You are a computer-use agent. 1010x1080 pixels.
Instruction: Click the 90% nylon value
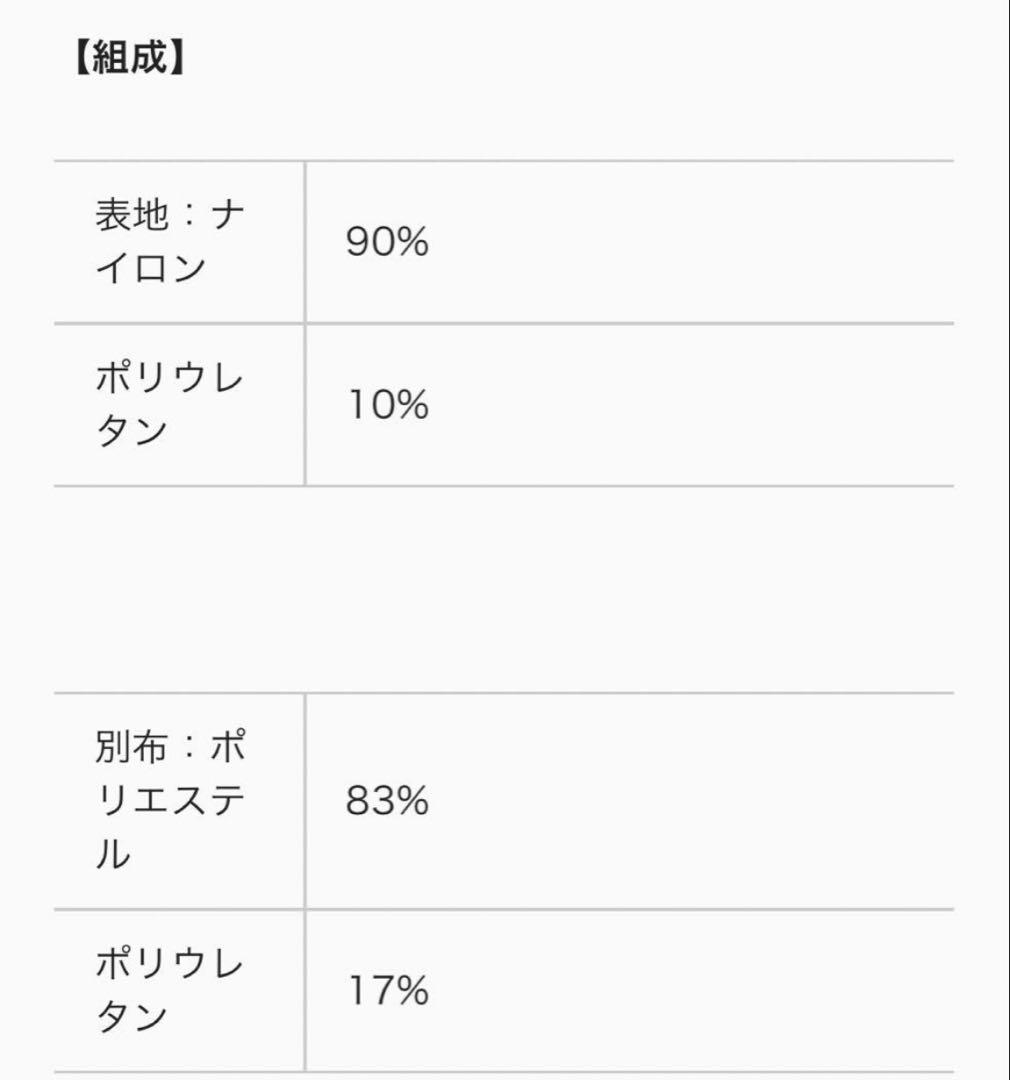point(387,242)
